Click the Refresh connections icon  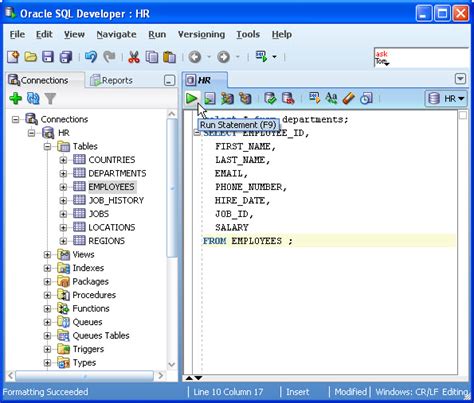tap(33, 98)
